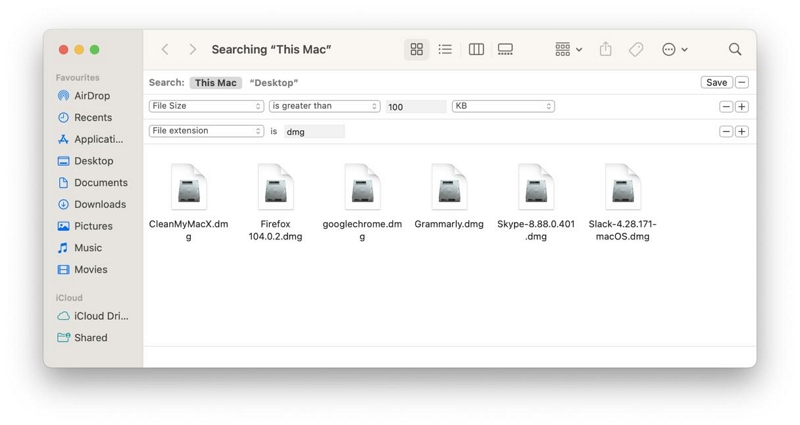Screen dimensions: 800x425
Task: Add a row after File extension criteria
Action: click(x=742, y=132)
